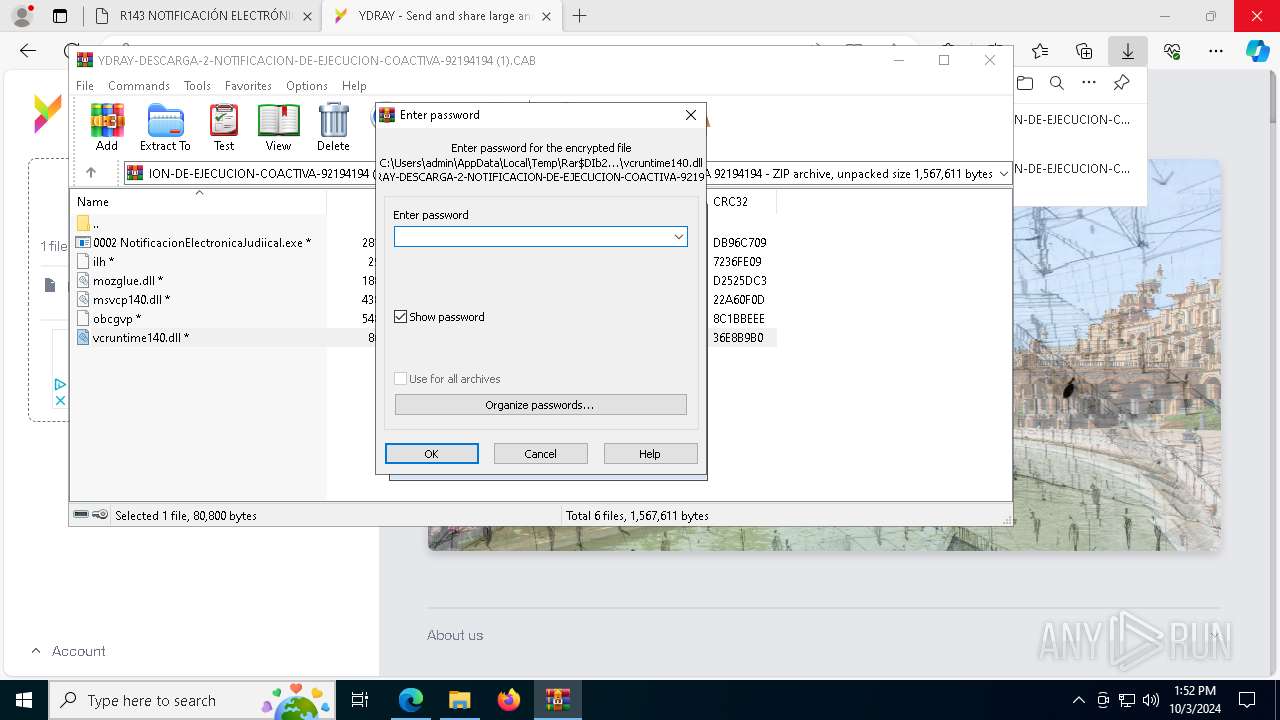
Task: Launch Firefox from the taskbar
Action: pos(509,700)
